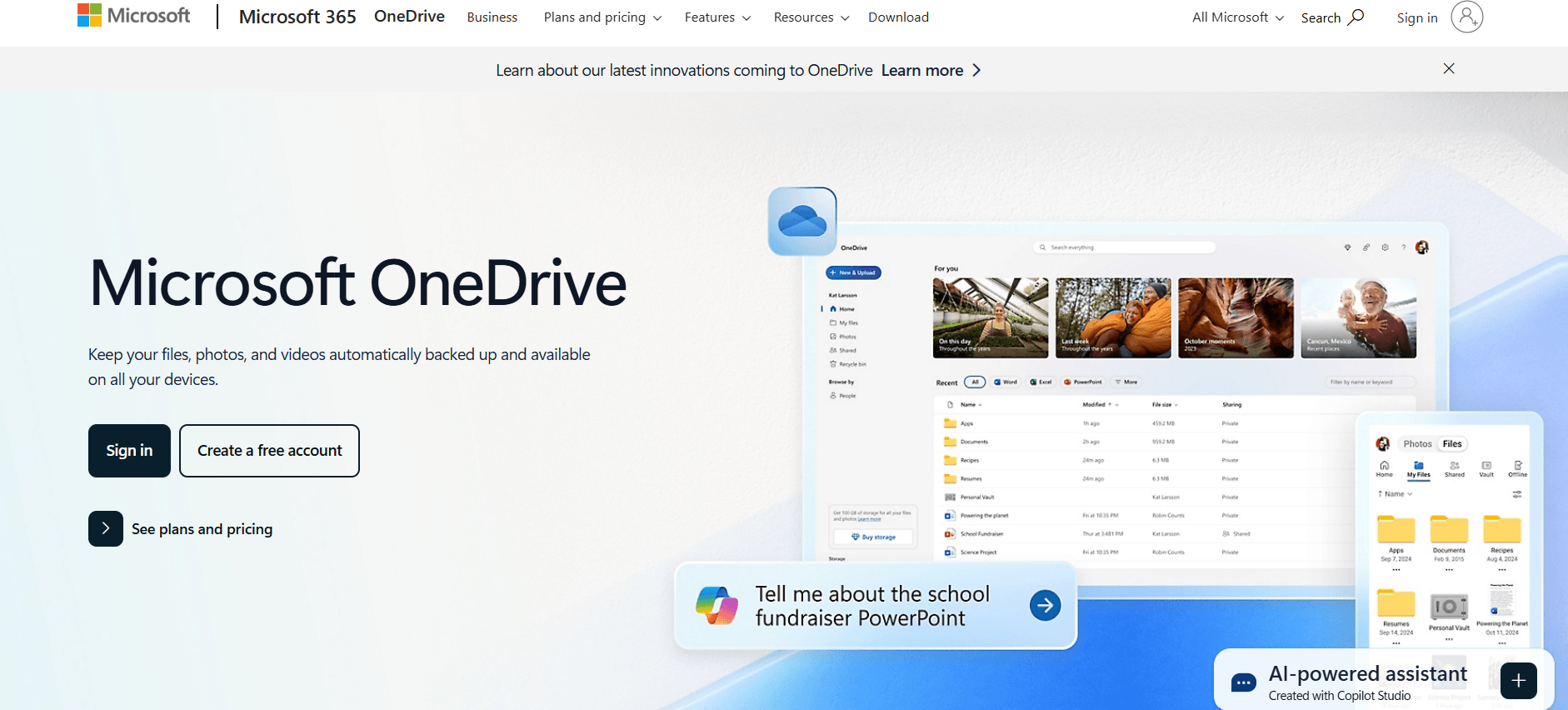The width and height of the screenshot is (1568, 710).
Task: Open the Business nav item
Action: [x=492, y=17]
